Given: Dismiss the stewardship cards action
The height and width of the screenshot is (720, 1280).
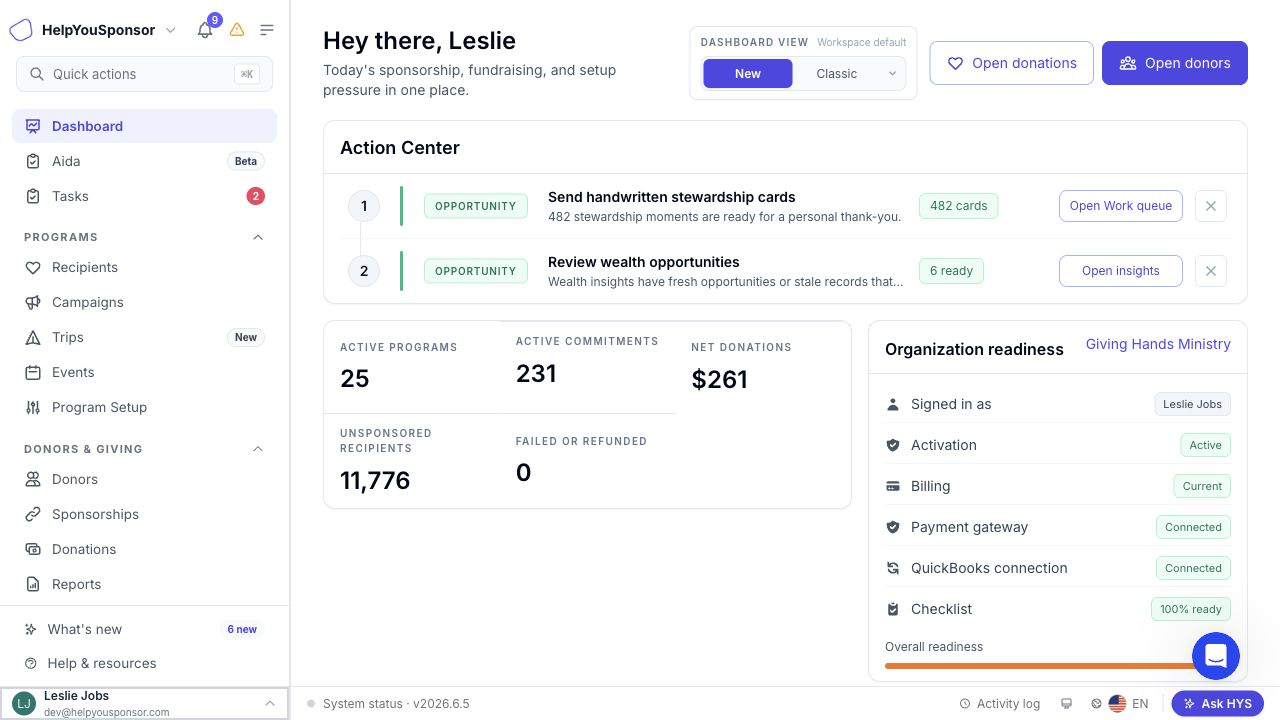Looking at the screenshot, I should point(1211,206).
